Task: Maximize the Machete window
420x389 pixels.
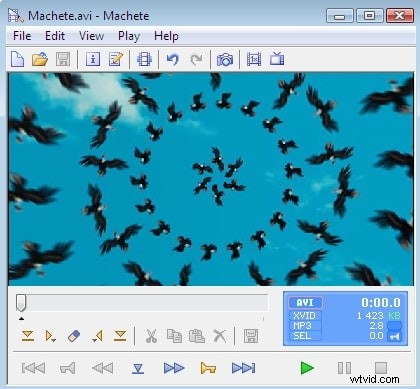Action: [x=369, y=16]
